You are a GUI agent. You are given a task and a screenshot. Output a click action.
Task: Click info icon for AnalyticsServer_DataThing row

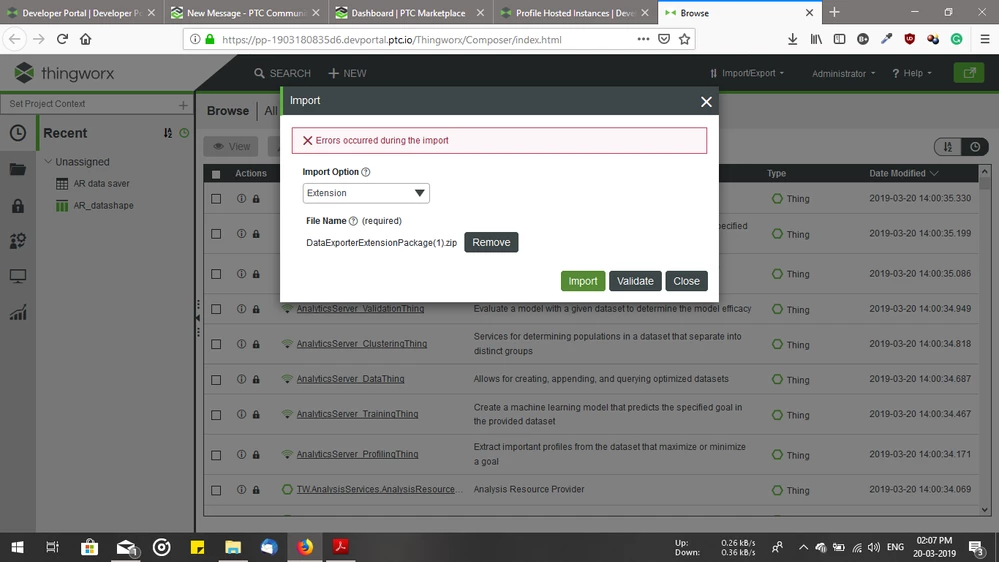[x=241, y=378]
